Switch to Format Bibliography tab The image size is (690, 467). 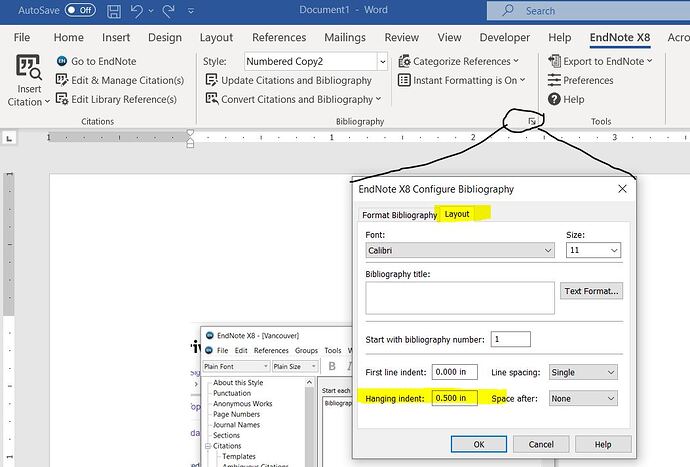coord(399,215)
